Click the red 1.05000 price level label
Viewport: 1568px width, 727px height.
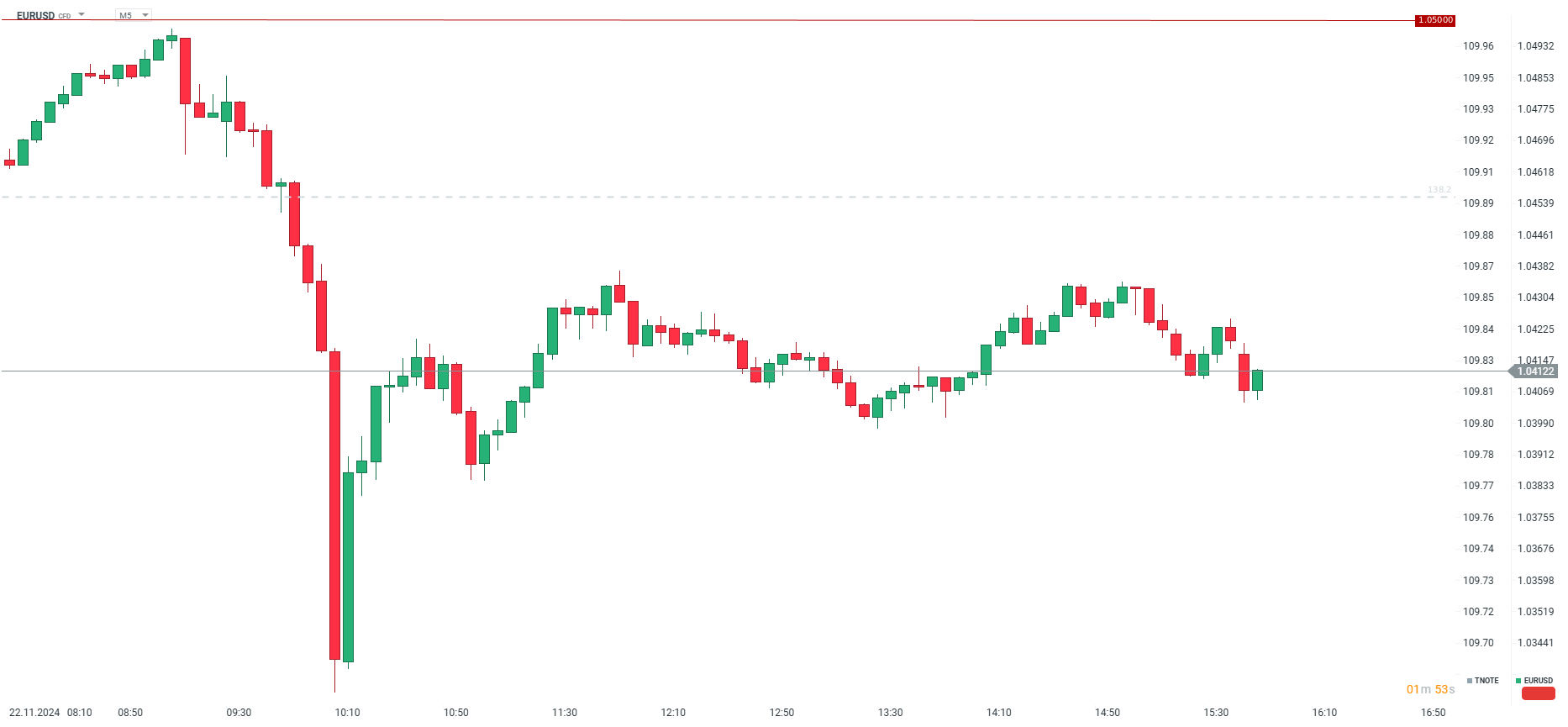pyautogui.click(x=1434, y=20)
